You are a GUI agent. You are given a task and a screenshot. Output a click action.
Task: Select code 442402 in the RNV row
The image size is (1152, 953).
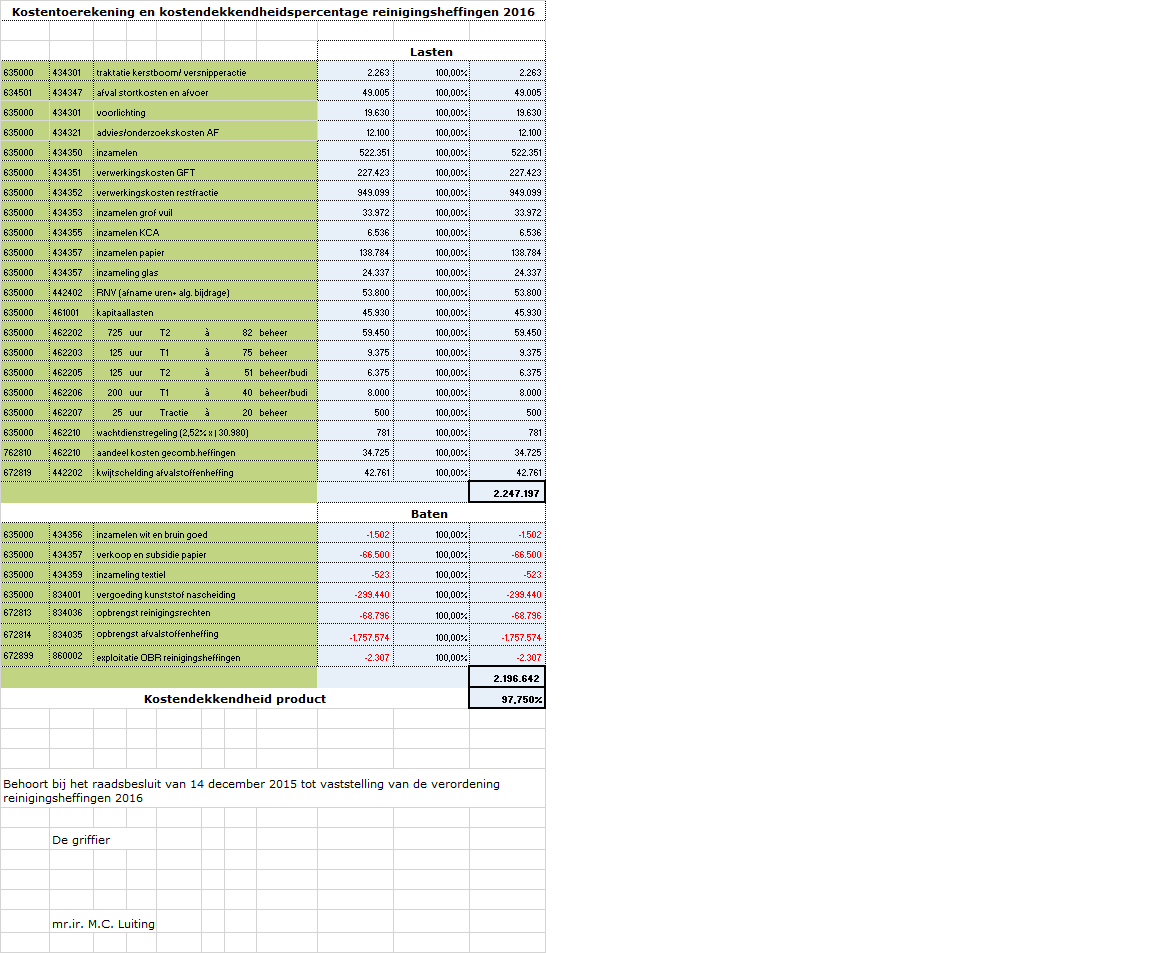[70, 292]
